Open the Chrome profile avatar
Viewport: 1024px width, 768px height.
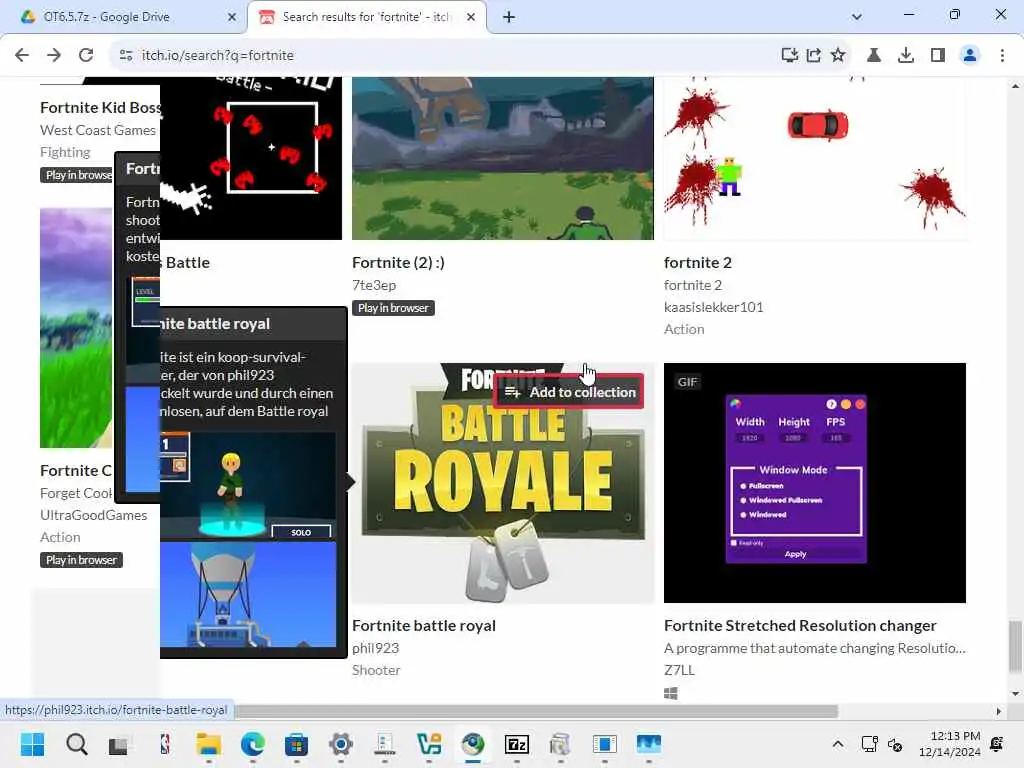click(x=970, y=56)
